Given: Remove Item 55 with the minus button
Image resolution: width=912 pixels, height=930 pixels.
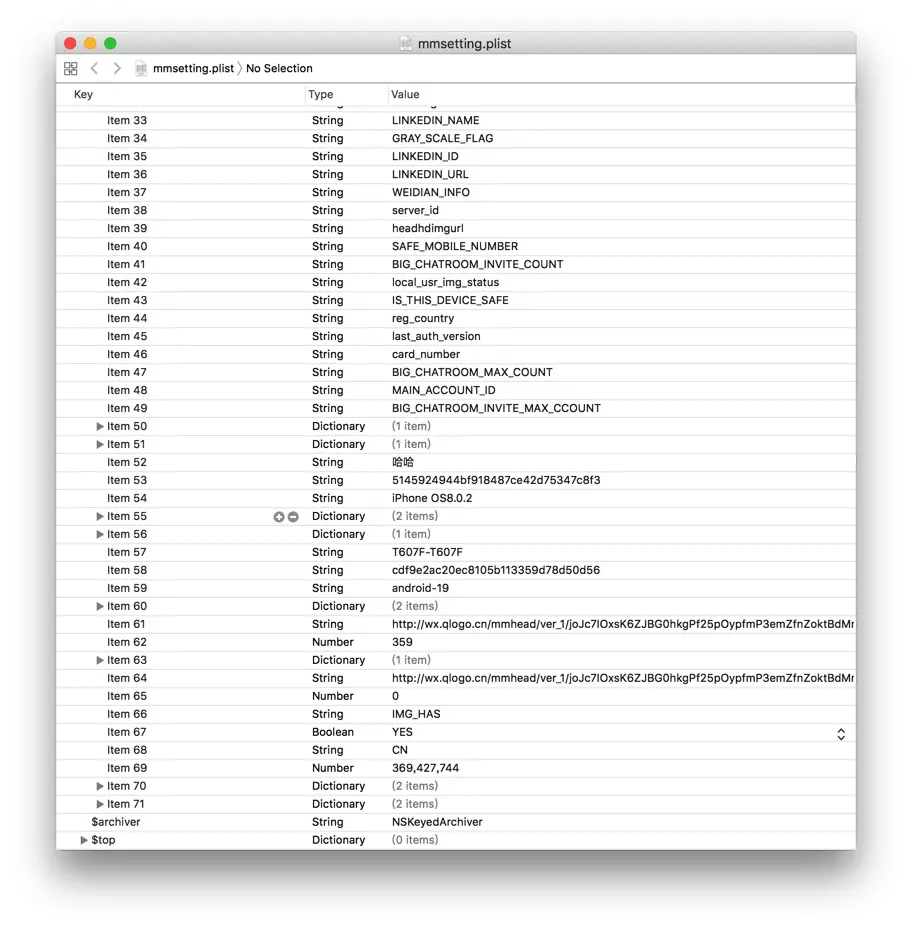Looking at the screenshot, I should [293, 517].
